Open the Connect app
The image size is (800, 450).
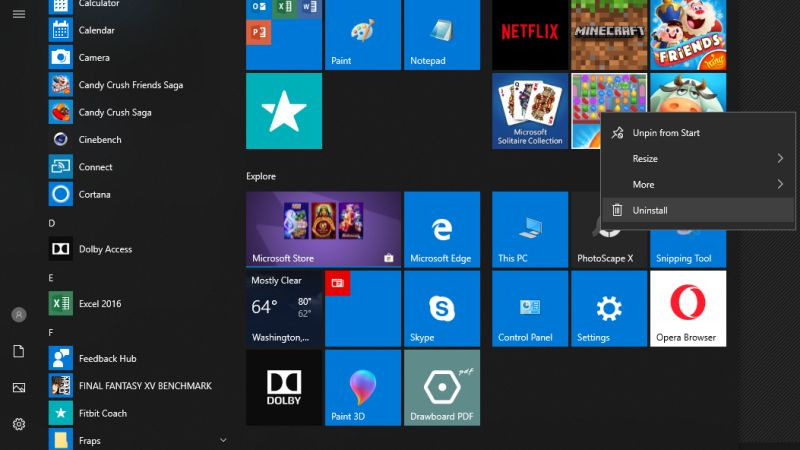[x=138, y=167]
